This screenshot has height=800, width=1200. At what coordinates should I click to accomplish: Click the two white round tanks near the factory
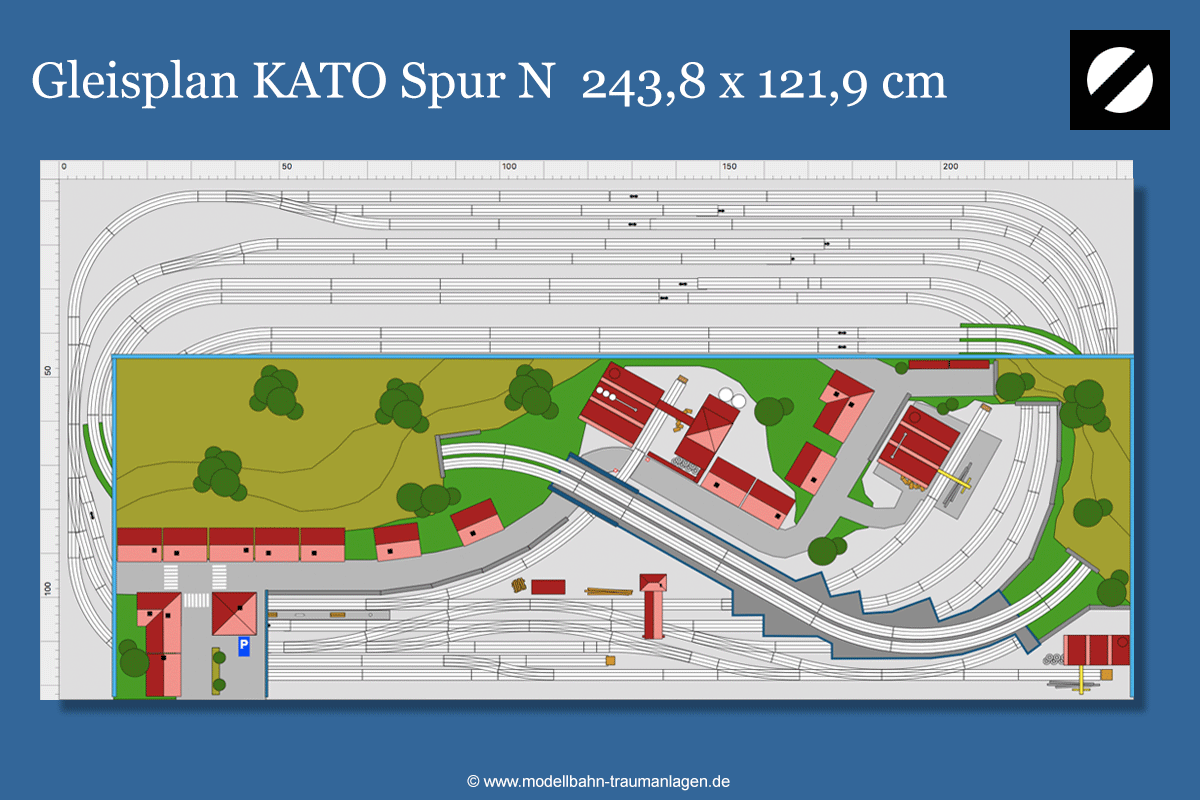(x=733, y=401)
